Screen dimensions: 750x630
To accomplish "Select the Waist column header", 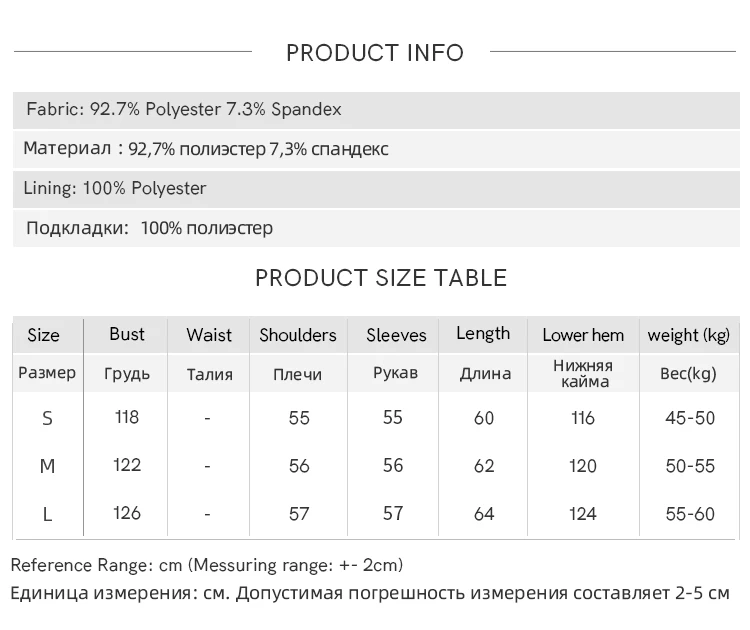I will (x=209, y=335).
